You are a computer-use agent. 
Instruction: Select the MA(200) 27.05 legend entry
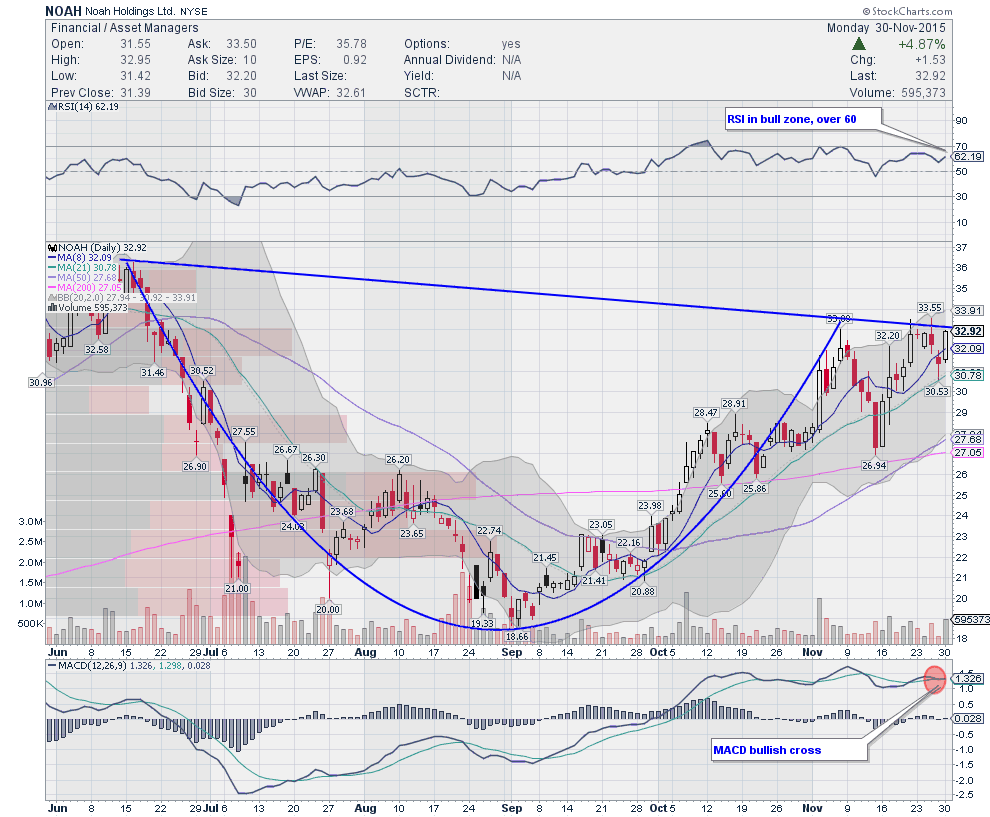click(85, 288)
